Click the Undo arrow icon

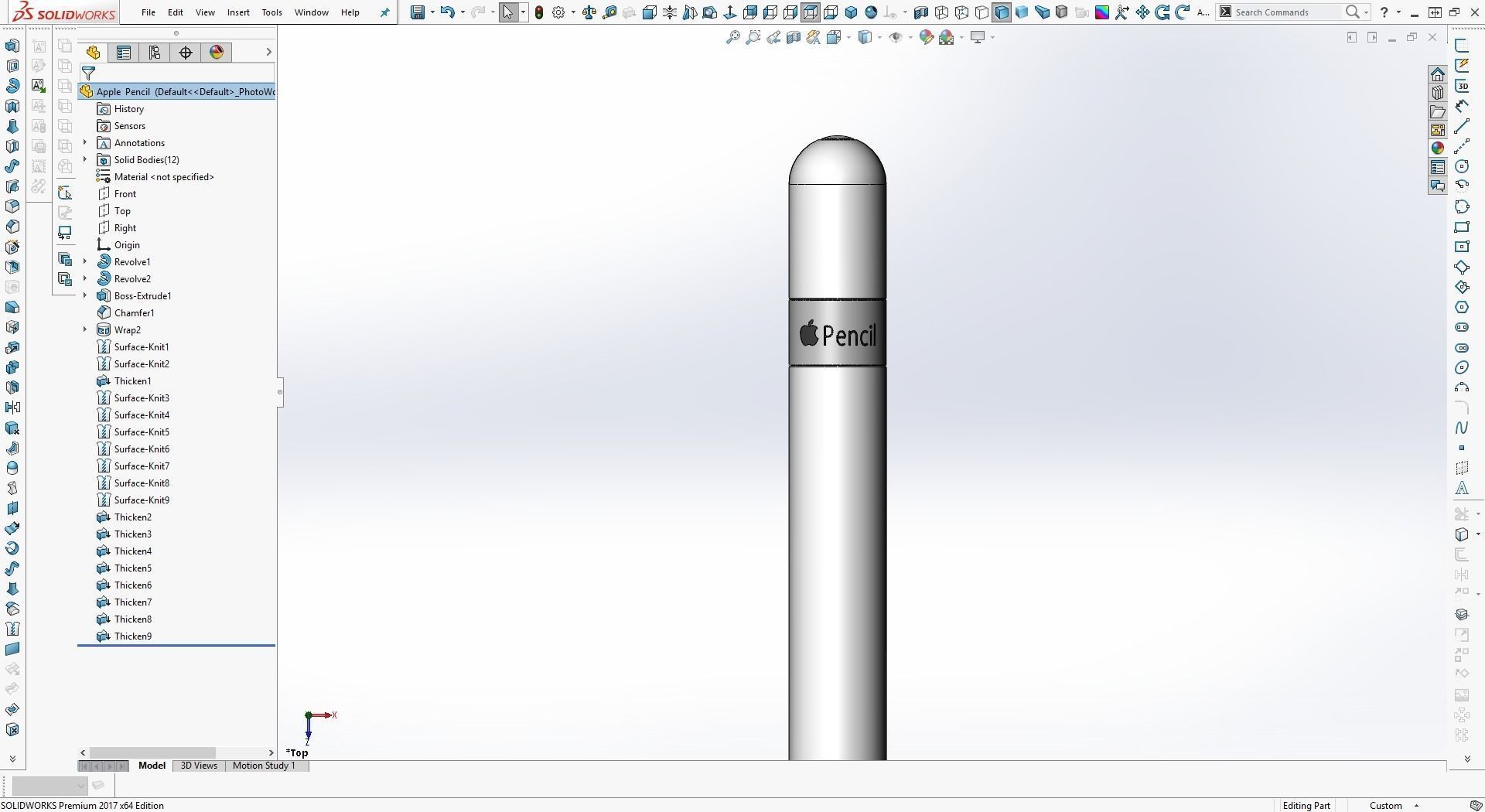click(x=447, y=12)
